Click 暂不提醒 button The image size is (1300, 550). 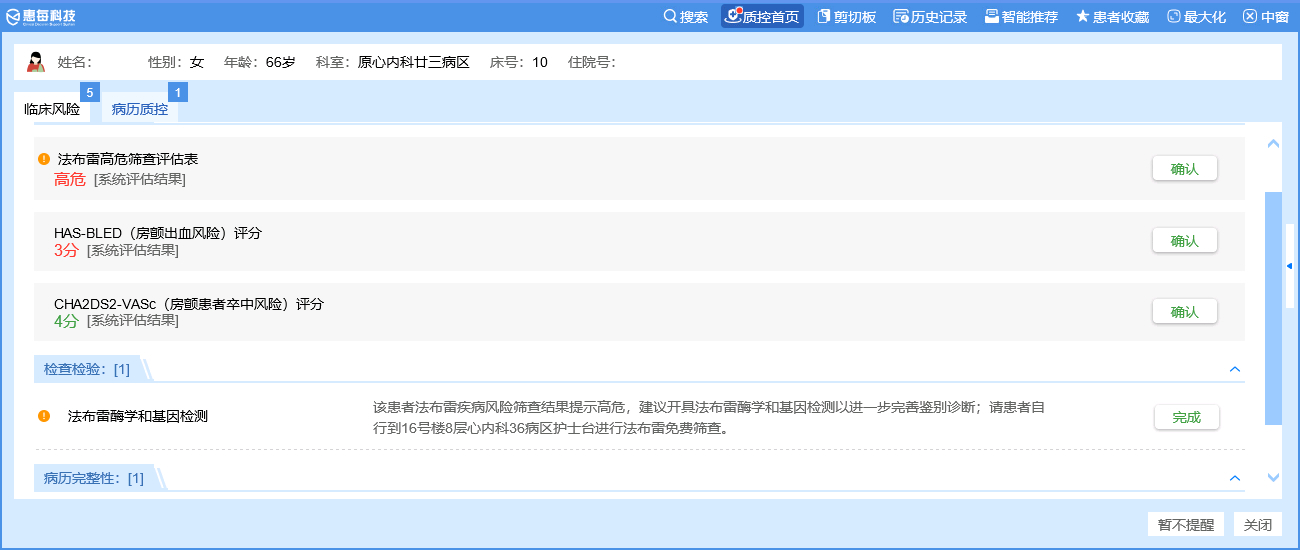click(1186, 525)
